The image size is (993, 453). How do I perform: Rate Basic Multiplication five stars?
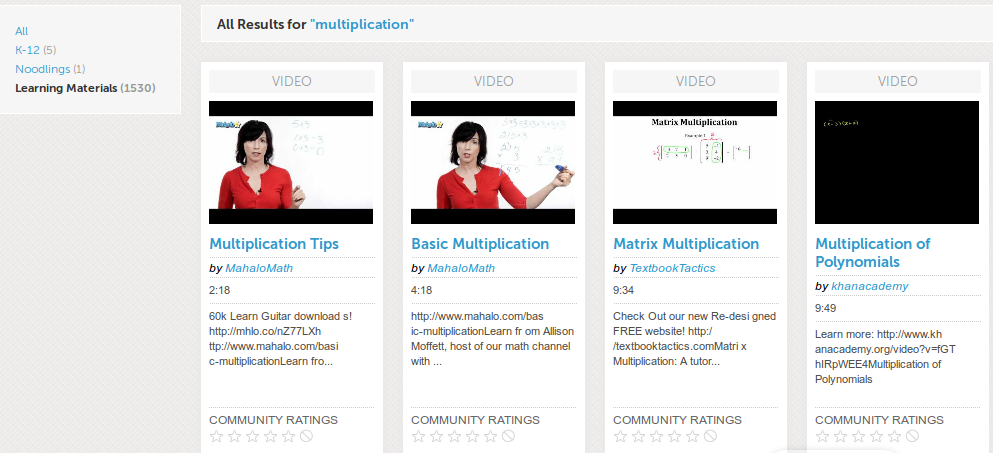[491, 436]
